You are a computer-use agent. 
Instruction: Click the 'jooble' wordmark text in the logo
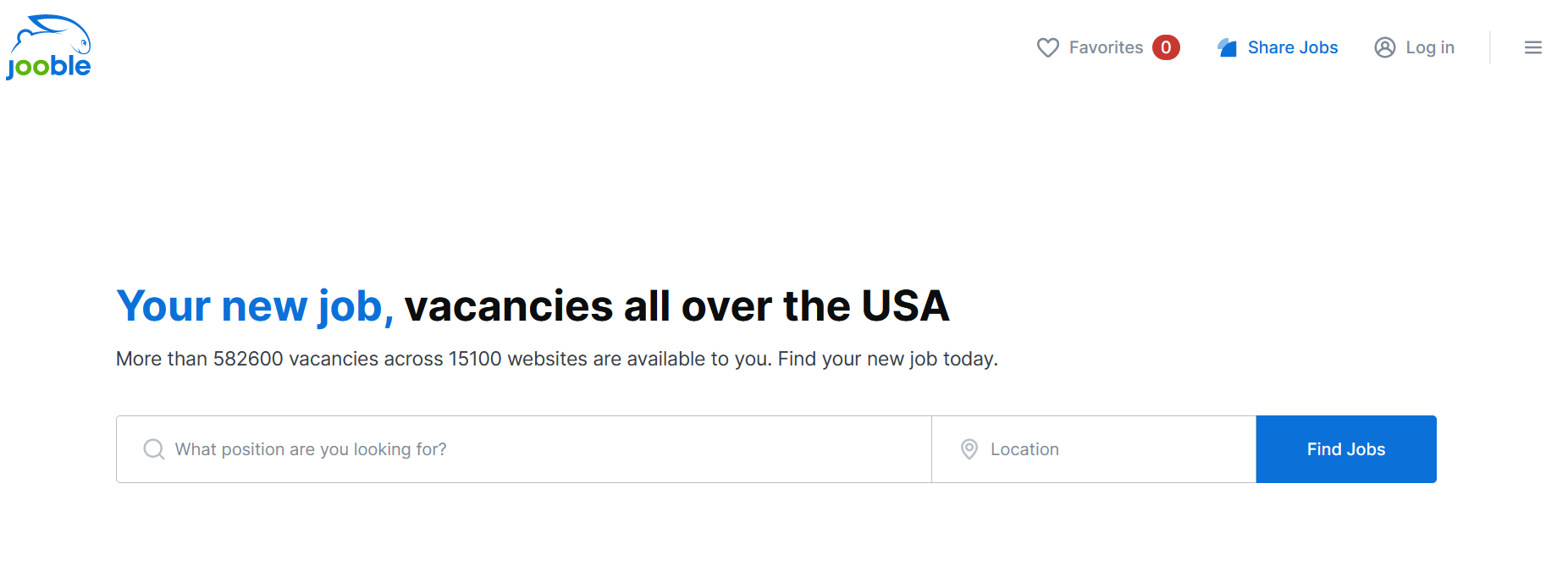coord(49,67)
